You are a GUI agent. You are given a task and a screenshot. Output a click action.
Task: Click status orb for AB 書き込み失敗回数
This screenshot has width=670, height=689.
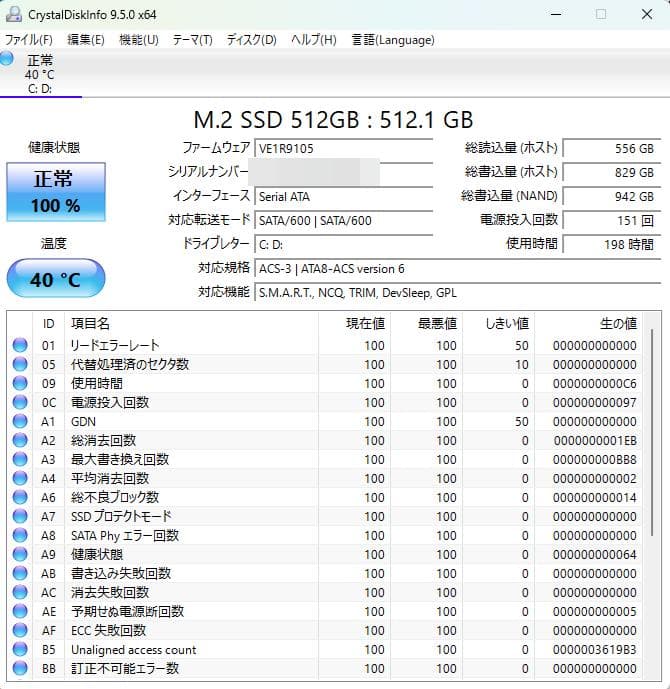click(x=20, y=573)
